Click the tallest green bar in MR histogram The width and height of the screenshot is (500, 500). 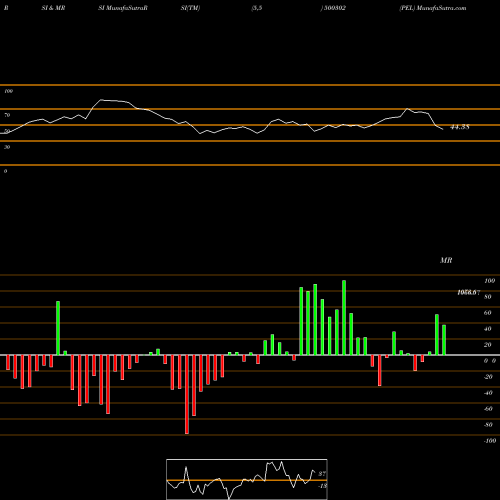point(344,318)
